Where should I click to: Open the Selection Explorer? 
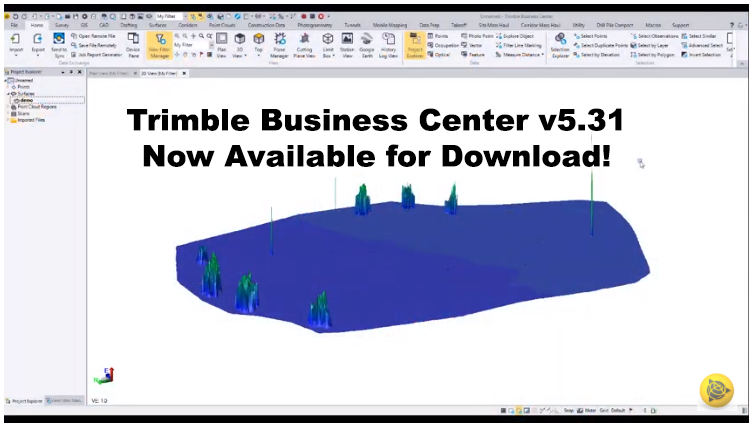[560, 46]
